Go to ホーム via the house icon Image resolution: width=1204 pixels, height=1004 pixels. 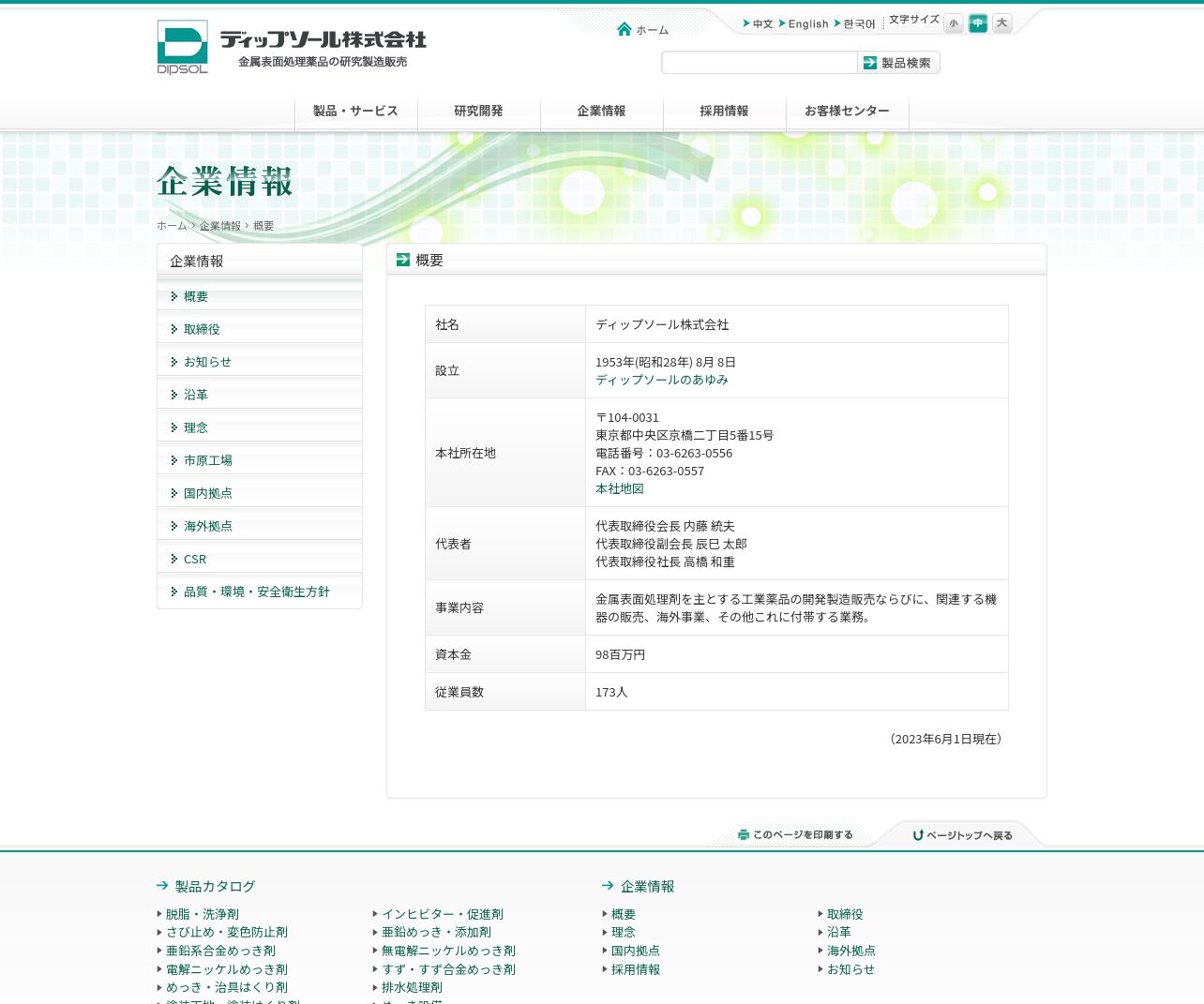pos(643,30)
